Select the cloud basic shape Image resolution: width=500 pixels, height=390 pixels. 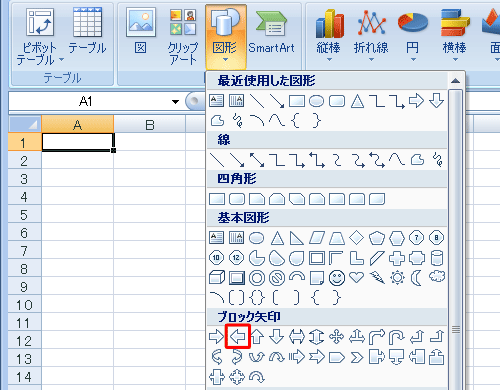coord(437,277)
